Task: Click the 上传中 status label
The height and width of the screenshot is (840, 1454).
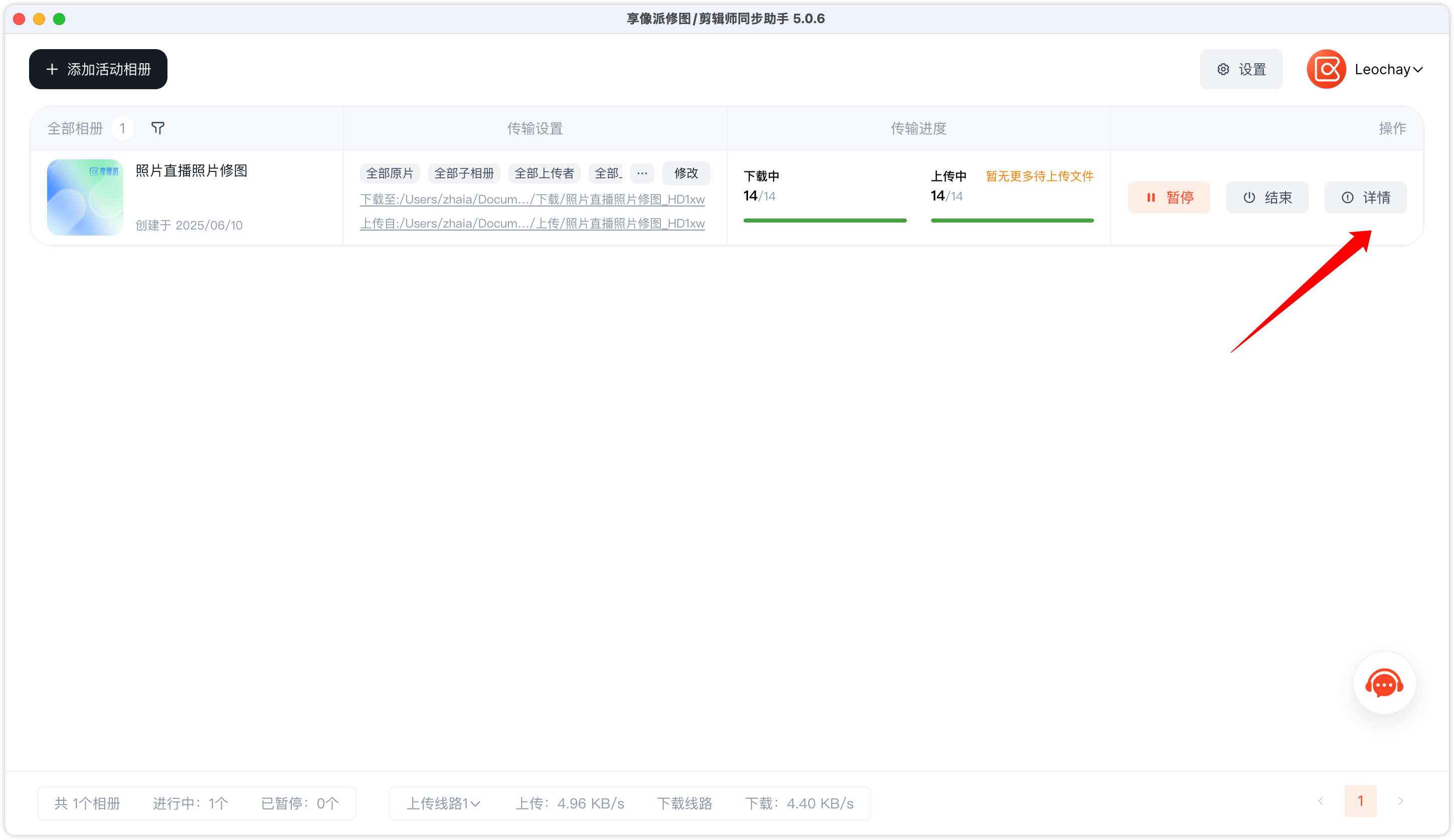Action: [x=949, y=176]
